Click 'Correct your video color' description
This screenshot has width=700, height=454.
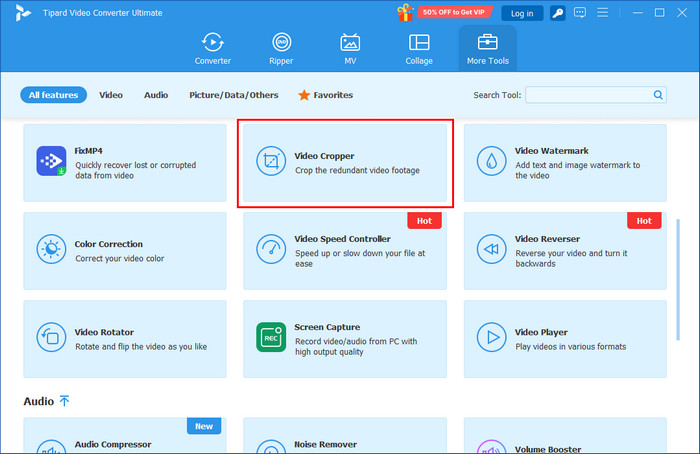(120, 258)
